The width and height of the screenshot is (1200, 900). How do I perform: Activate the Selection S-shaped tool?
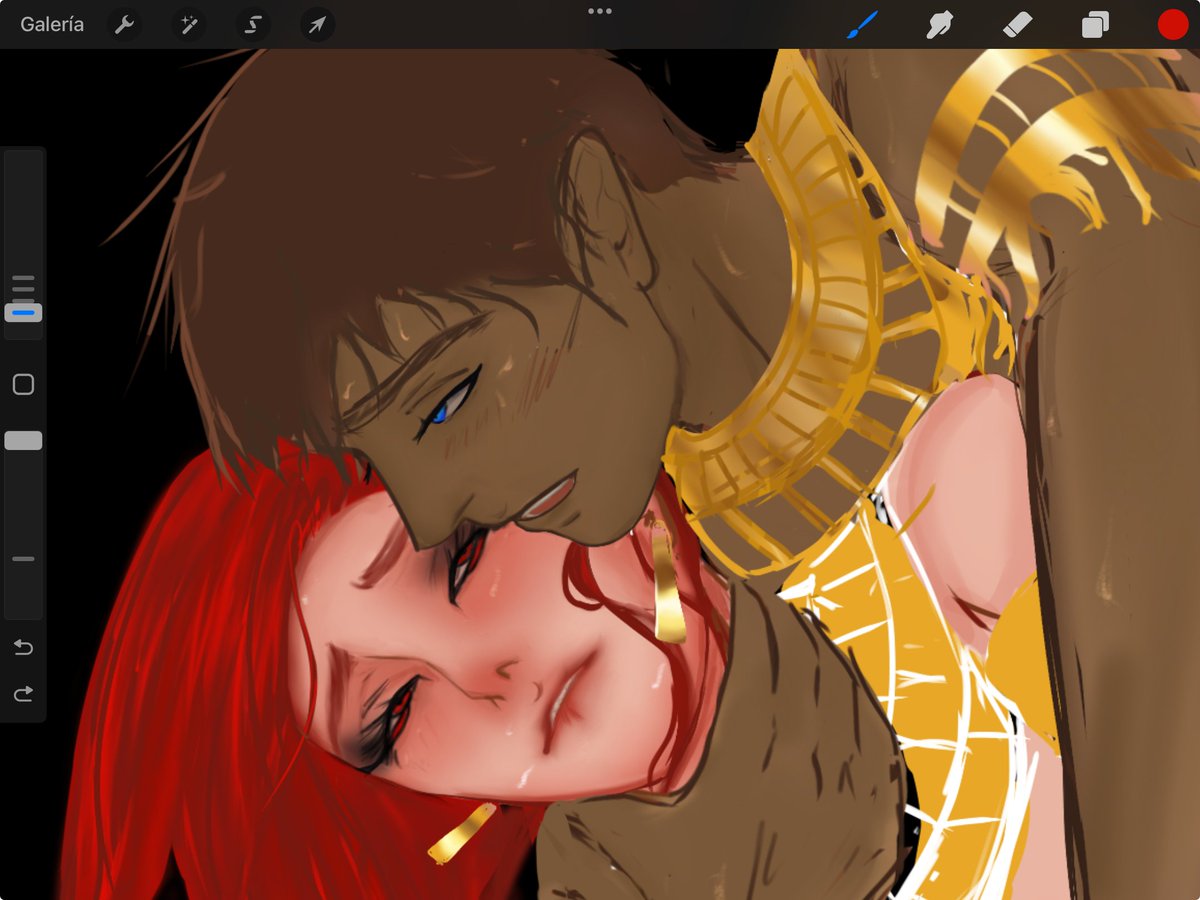(x=253, y=25)
